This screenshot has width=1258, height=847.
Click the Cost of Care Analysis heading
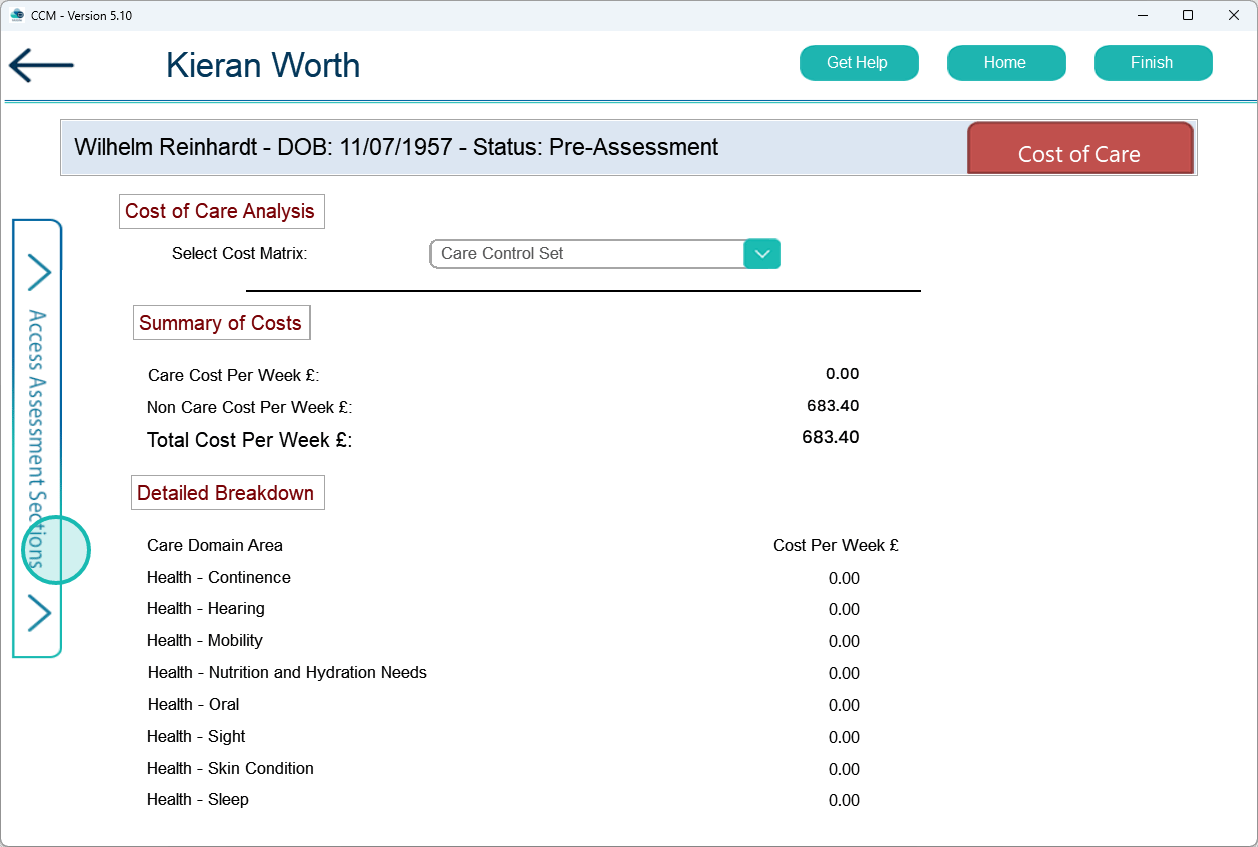pos(220,211)
